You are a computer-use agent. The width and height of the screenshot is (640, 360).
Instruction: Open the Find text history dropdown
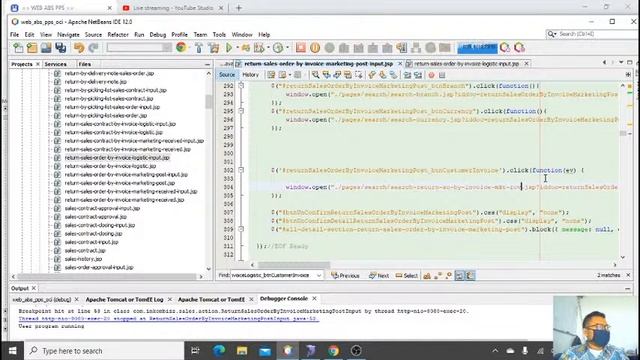click(319, 276)
